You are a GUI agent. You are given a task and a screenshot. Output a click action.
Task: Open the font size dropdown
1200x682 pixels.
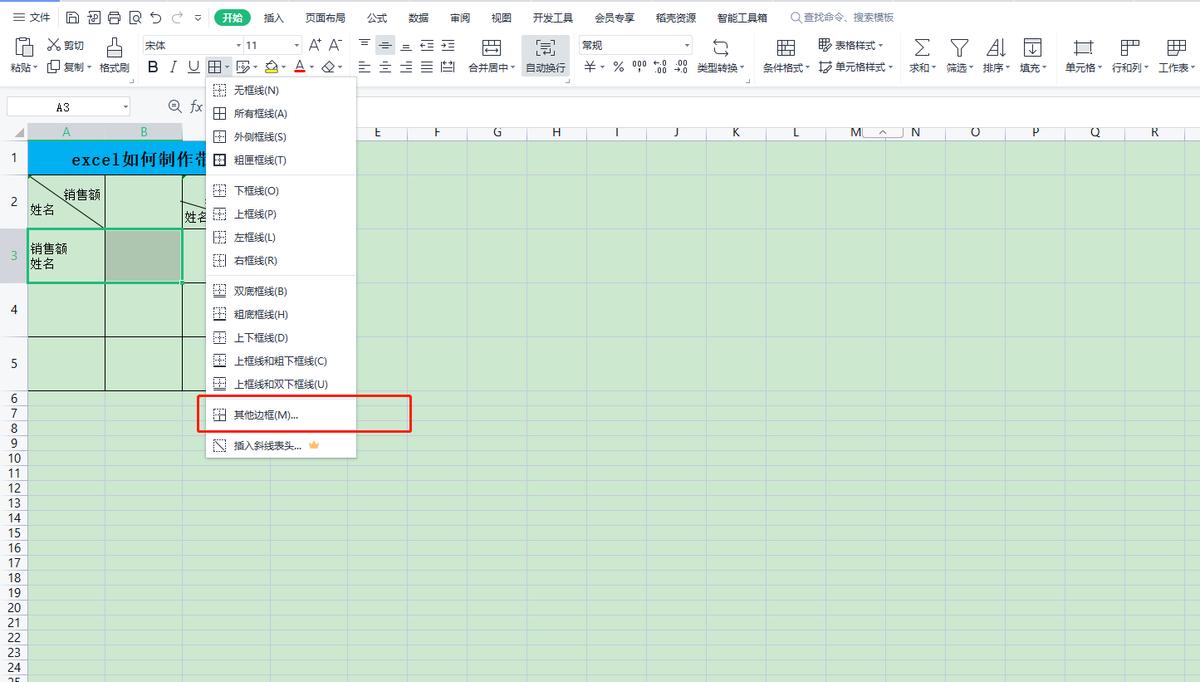pos(297,46)
